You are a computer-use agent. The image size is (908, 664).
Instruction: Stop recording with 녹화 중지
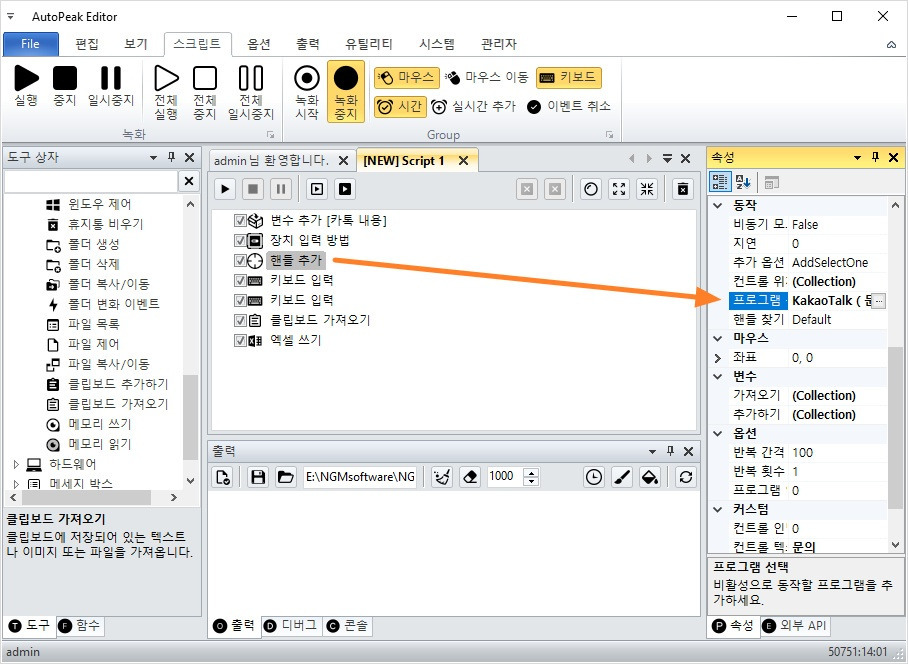point(346,91)
